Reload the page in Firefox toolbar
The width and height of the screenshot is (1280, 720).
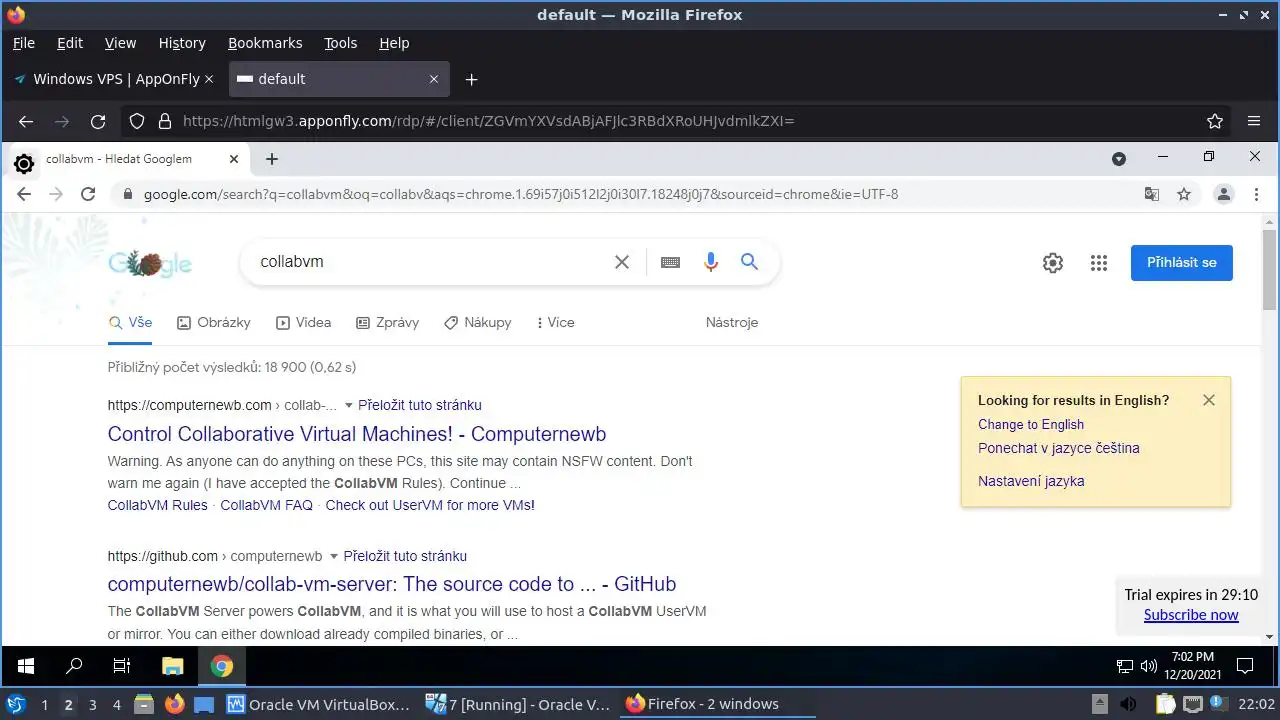point(98,121)
